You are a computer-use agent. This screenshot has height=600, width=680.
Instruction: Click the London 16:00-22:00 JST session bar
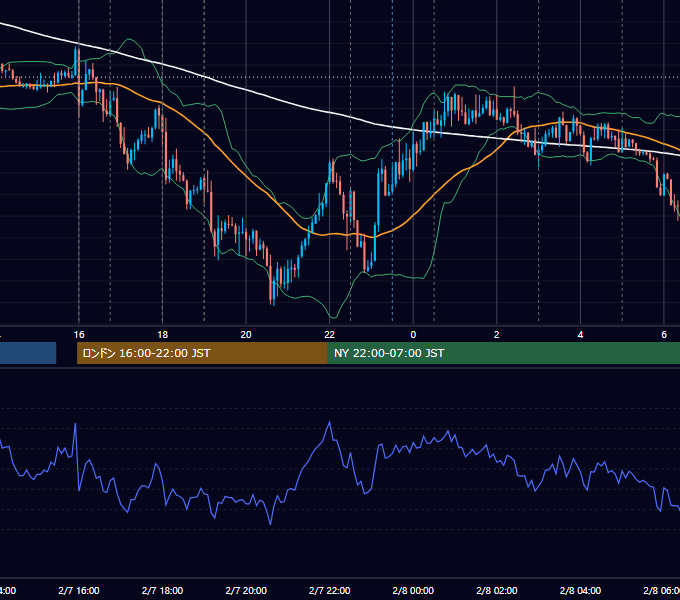pyautogui.click(x=202, y=353)
